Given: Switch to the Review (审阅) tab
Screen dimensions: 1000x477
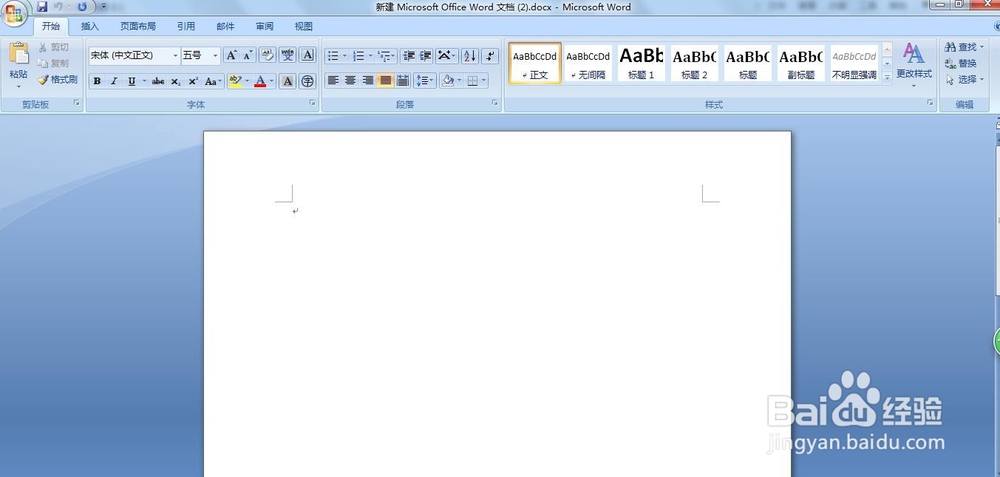Looking at the screenshot, I should pyautogui.click(x=265, y=26).
